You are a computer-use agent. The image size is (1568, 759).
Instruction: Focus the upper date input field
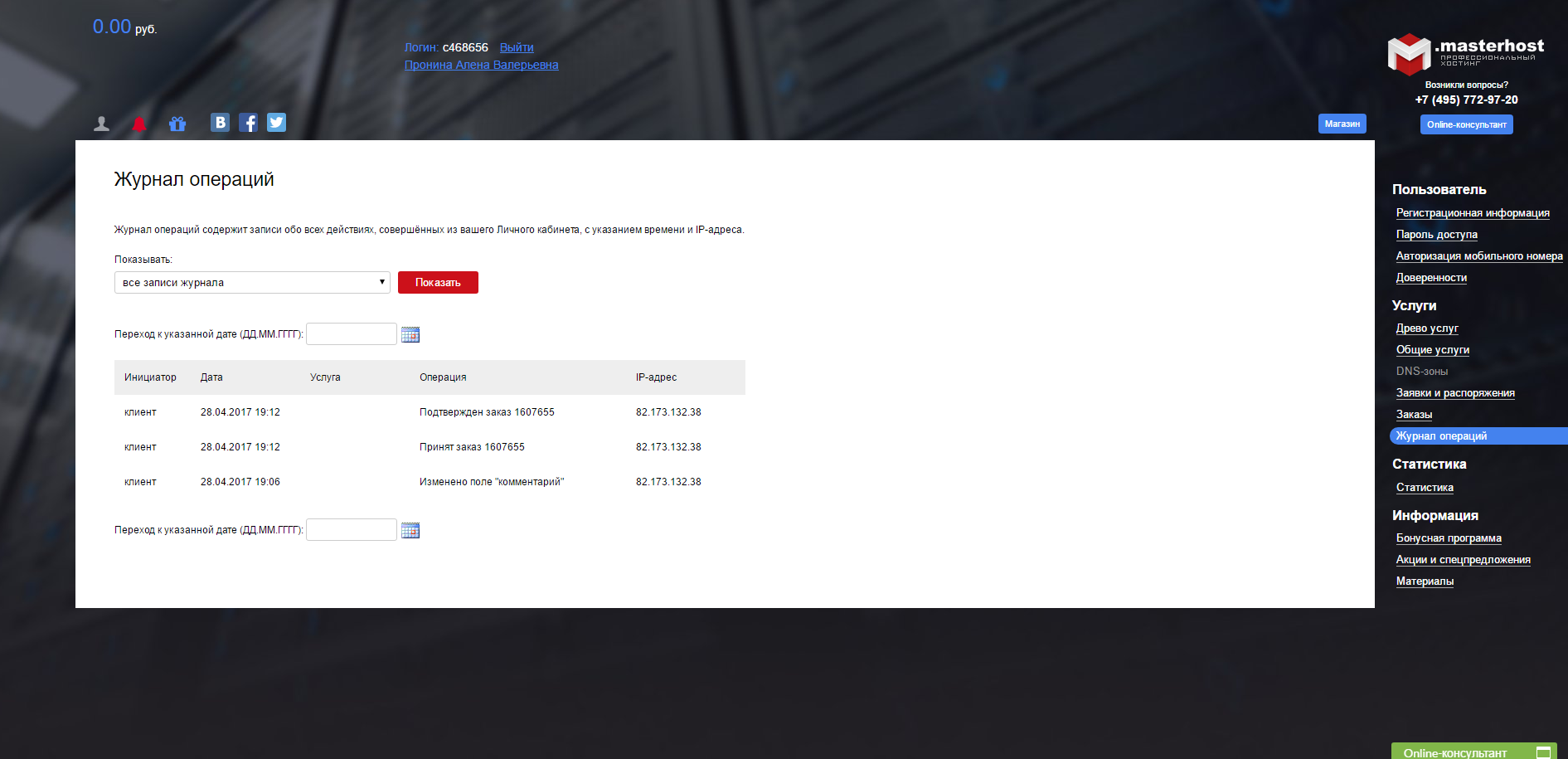click(x=352, y=334)
